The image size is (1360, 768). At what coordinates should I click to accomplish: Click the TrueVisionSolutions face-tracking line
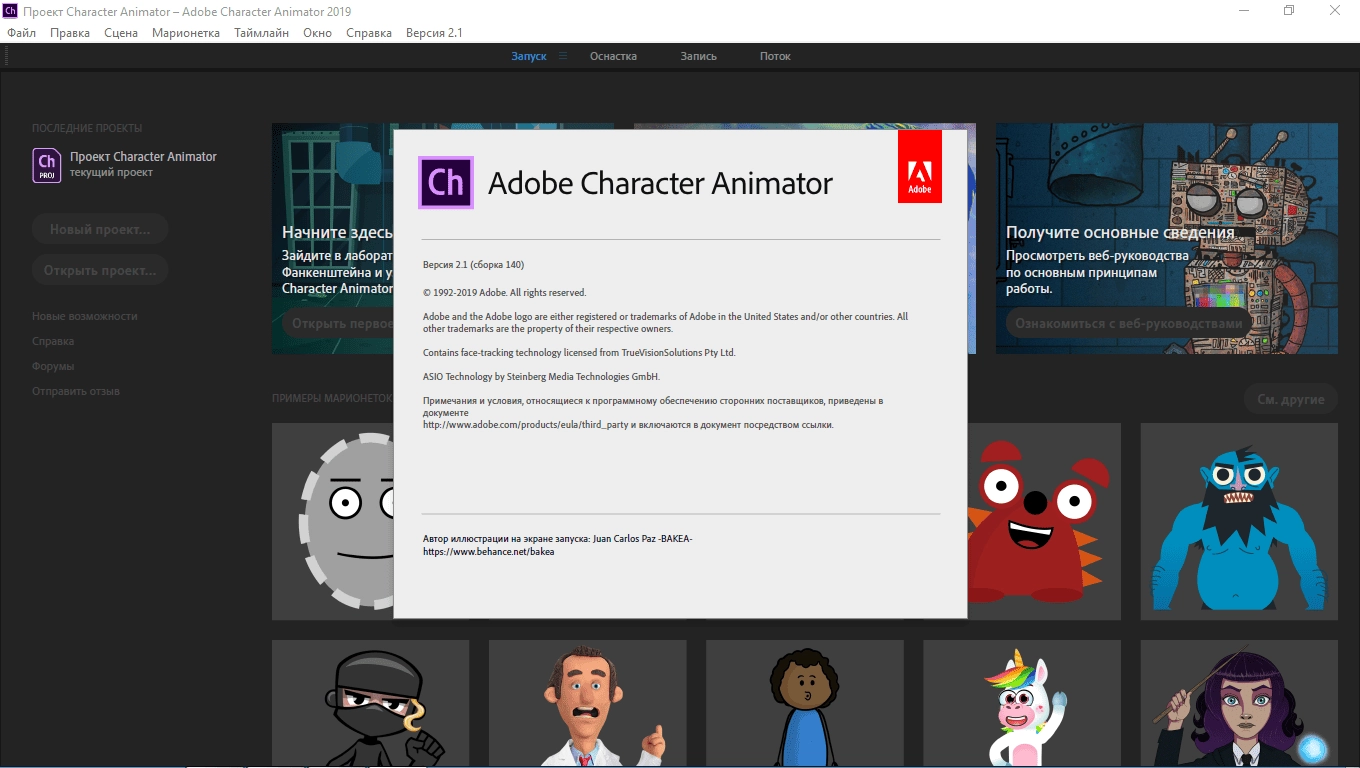point(579,353)
